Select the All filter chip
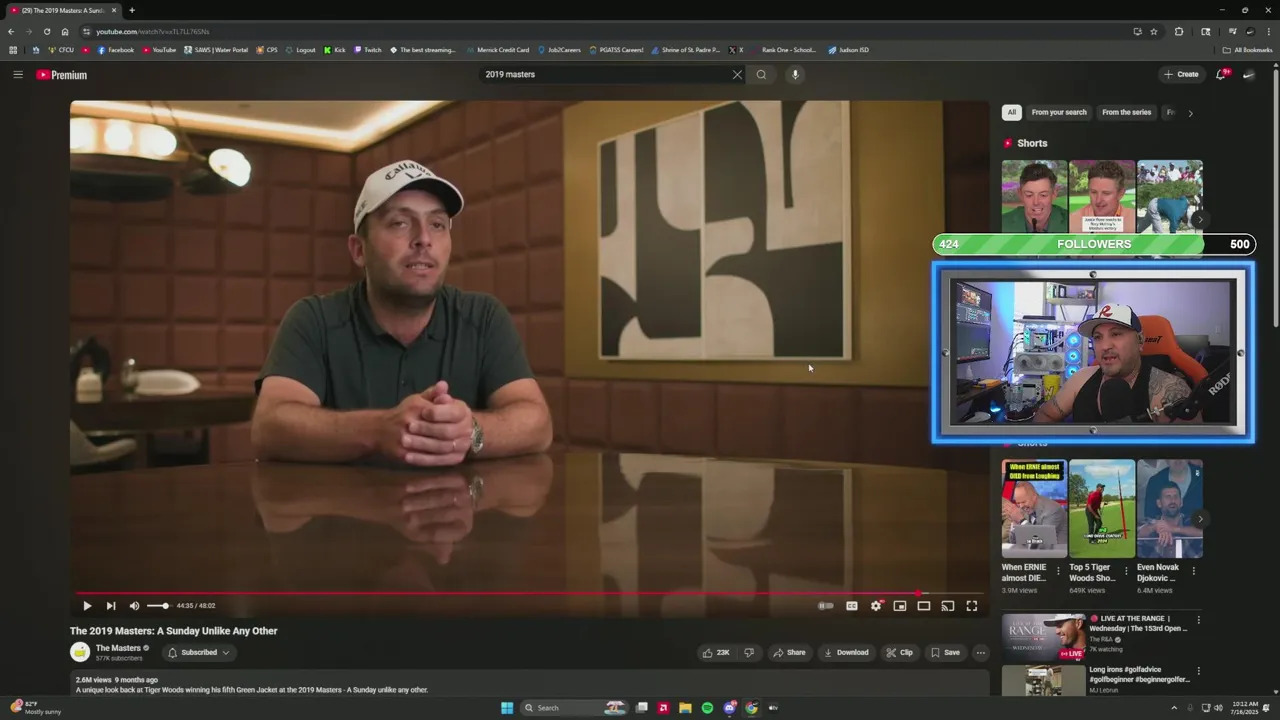This screenshot has width=1280, height=720. pyautogui.click(x=1012, y=112)
